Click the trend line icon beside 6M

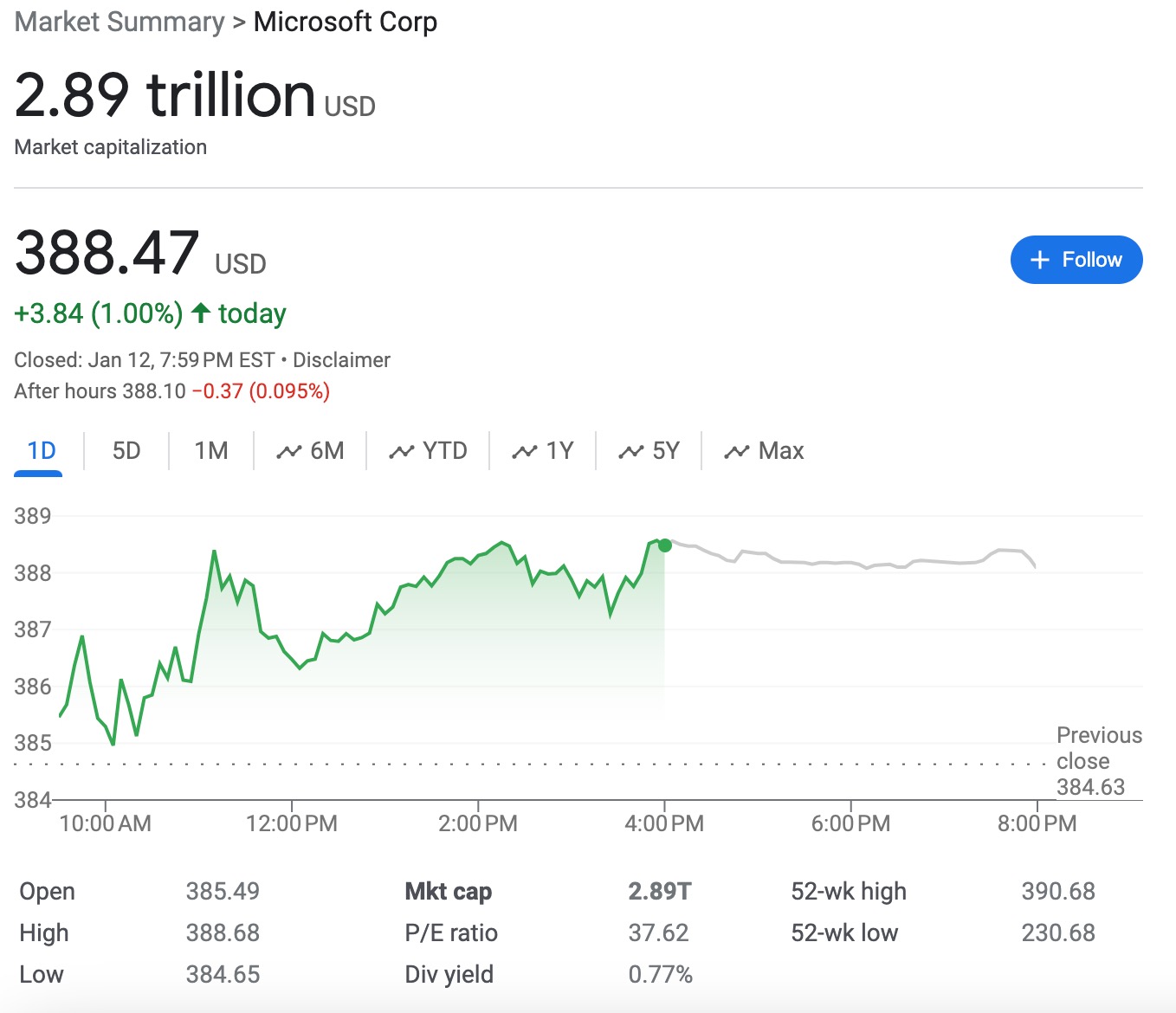point(288,452)
